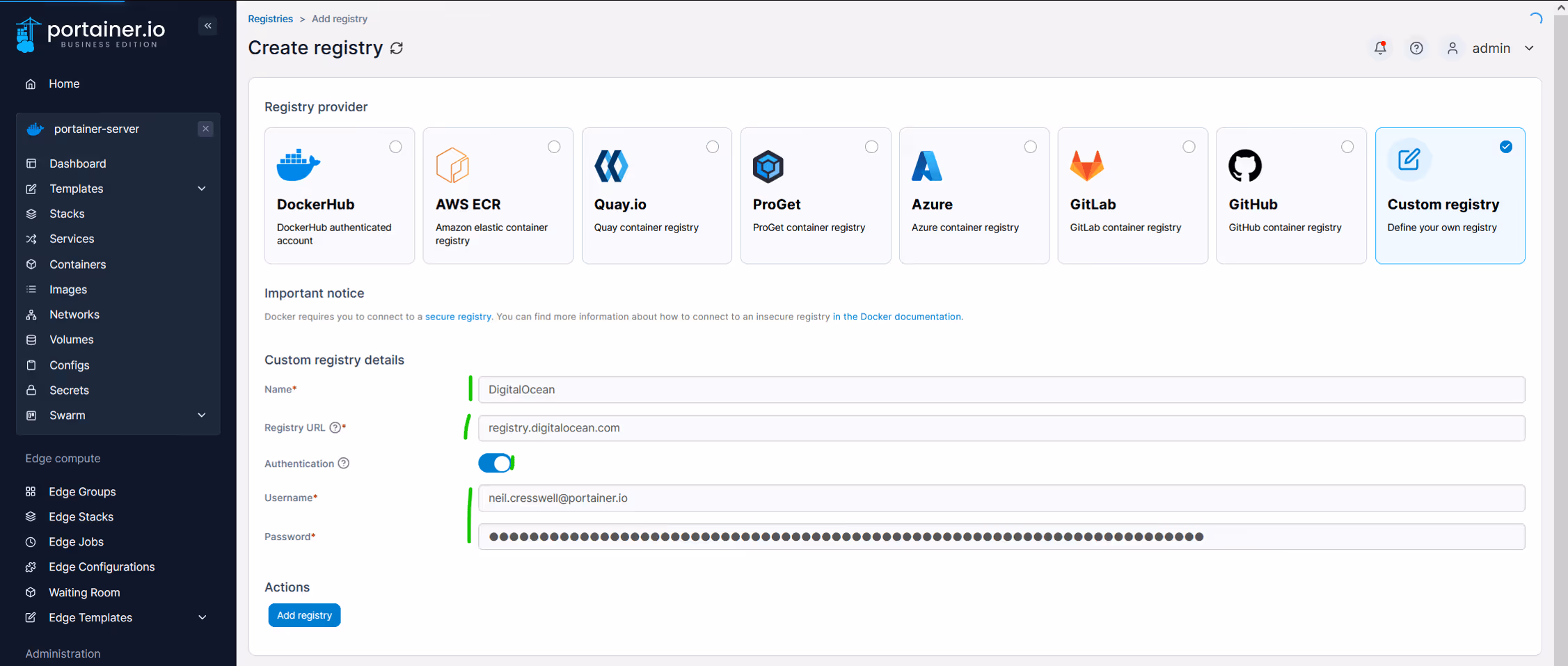Click the Username input field

click(1001, 498)
